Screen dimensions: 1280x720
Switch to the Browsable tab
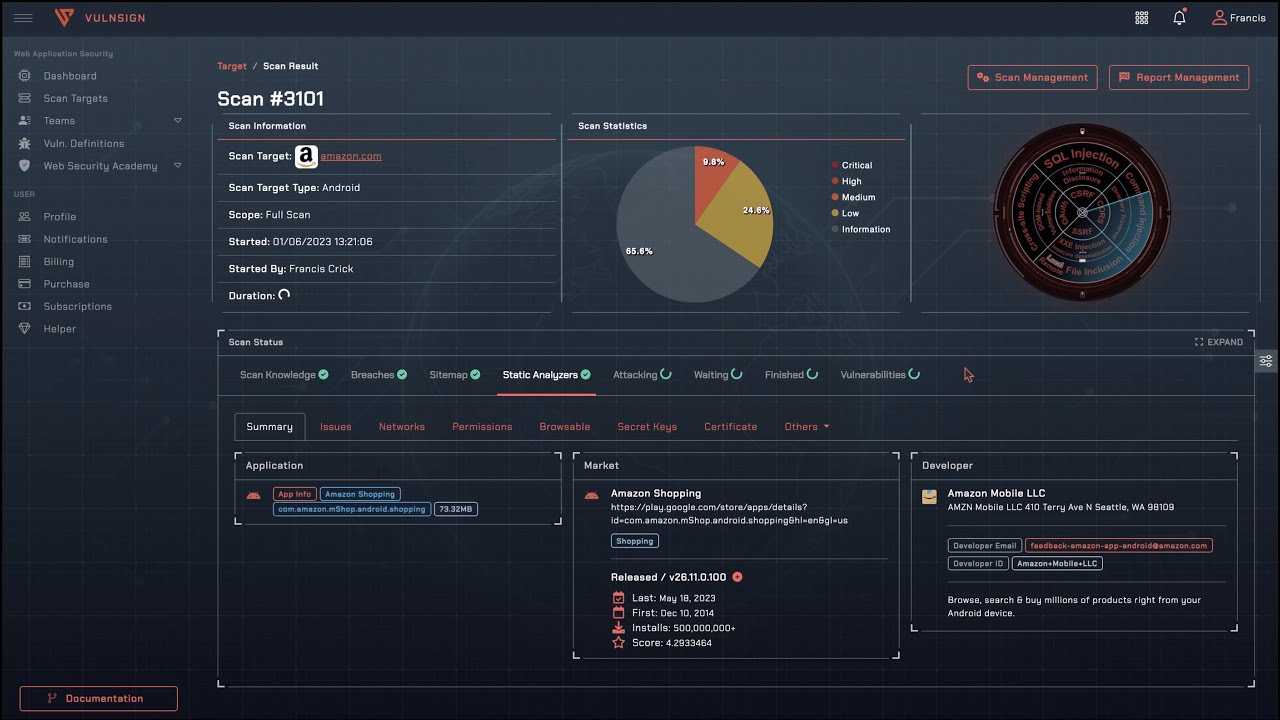[565, 427]
